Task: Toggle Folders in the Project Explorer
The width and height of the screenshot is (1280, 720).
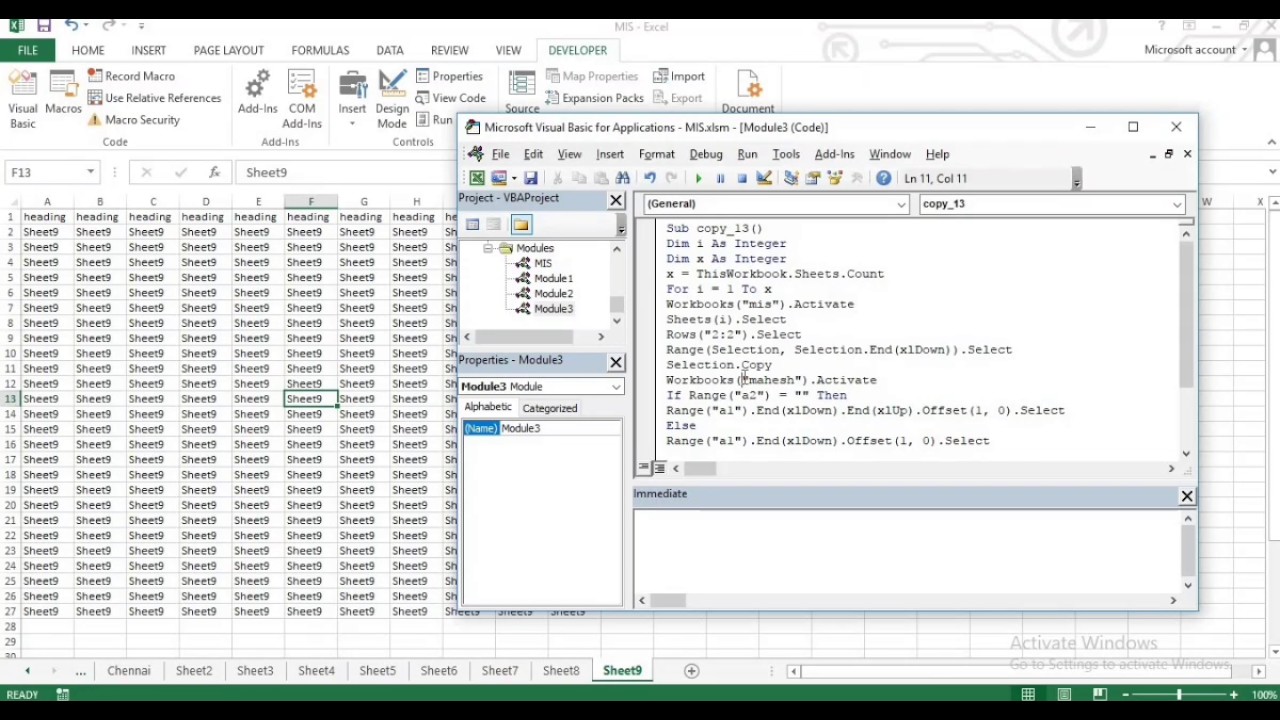Action: [521, 224]
